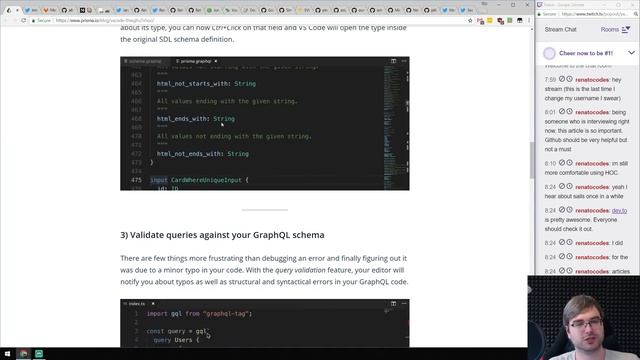Click the '7:59' timestamp in chat
This screenshot has width=640, height=360.
(x=550, y=80)
